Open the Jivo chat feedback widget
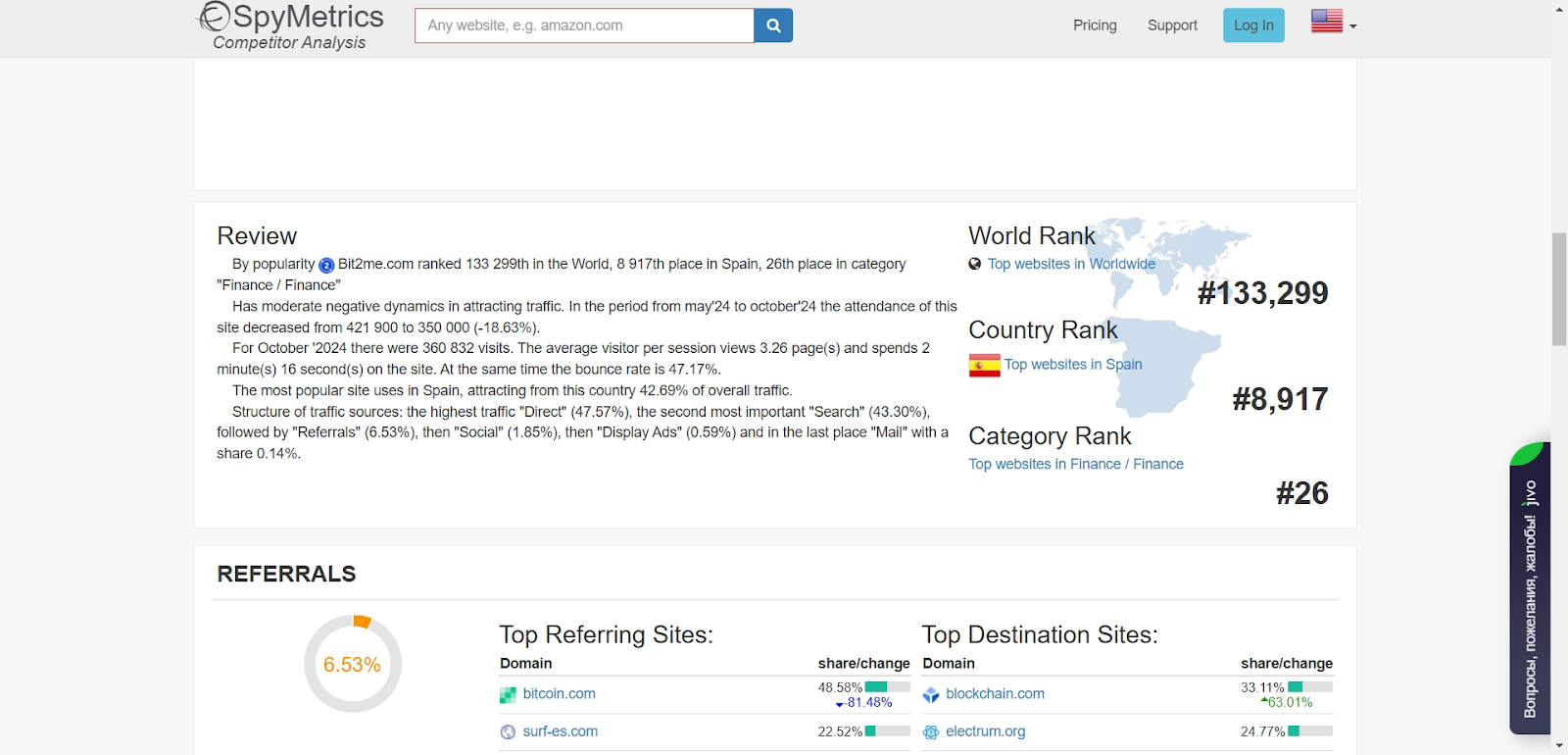The width and height of the screenshot is (1568, 755). pyautogui.click(x=1530, y=588)
